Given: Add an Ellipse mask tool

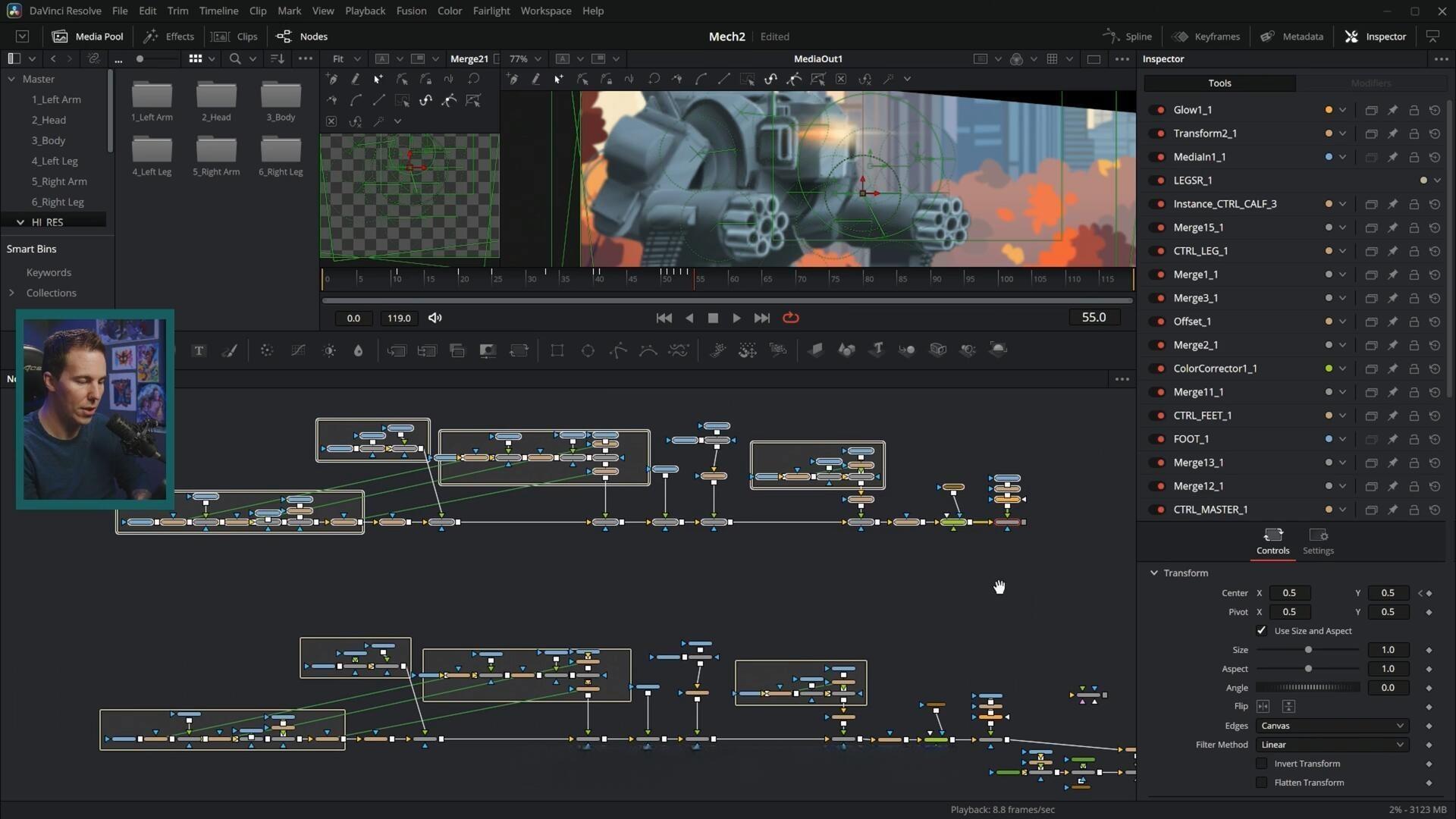Looking at the screenshot, I should coord(588,350).
